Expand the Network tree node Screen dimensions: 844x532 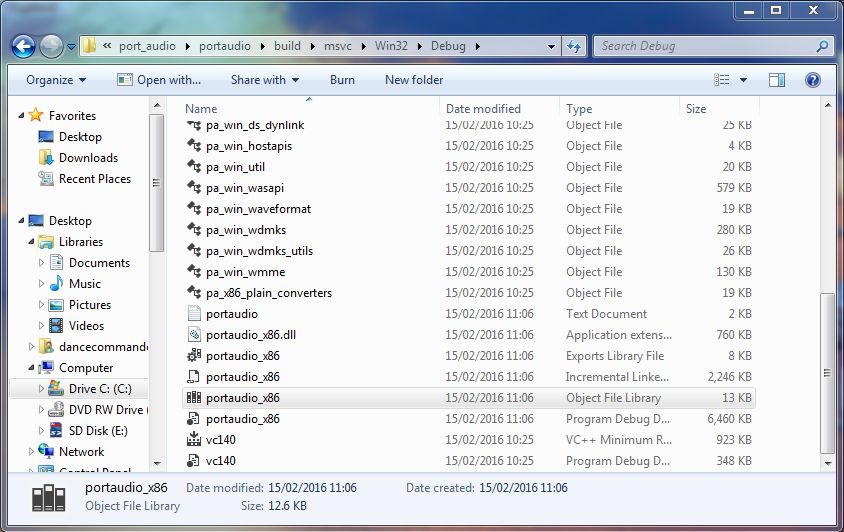31,452
